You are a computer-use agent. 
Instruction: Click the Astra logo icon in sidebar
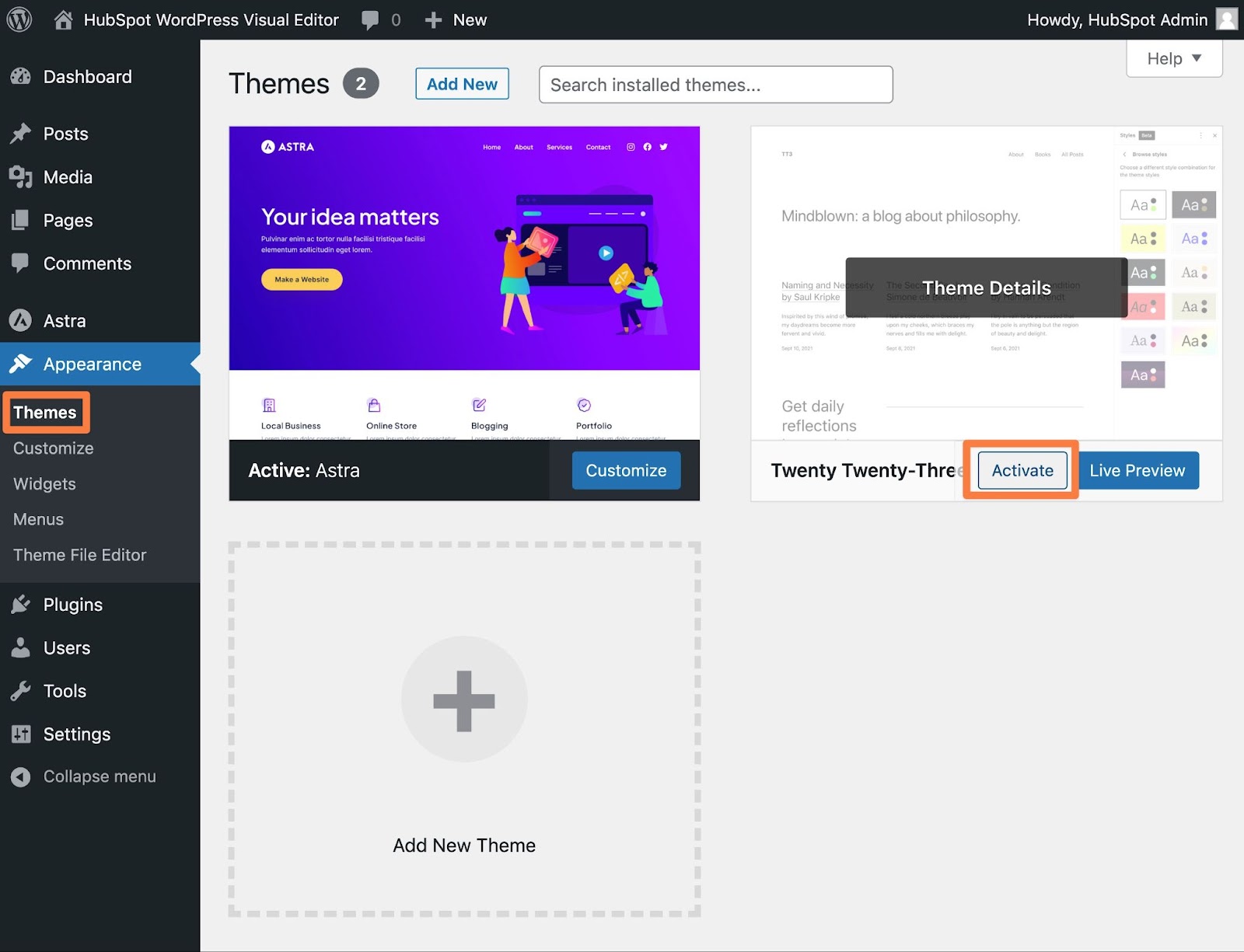(21, 320)
